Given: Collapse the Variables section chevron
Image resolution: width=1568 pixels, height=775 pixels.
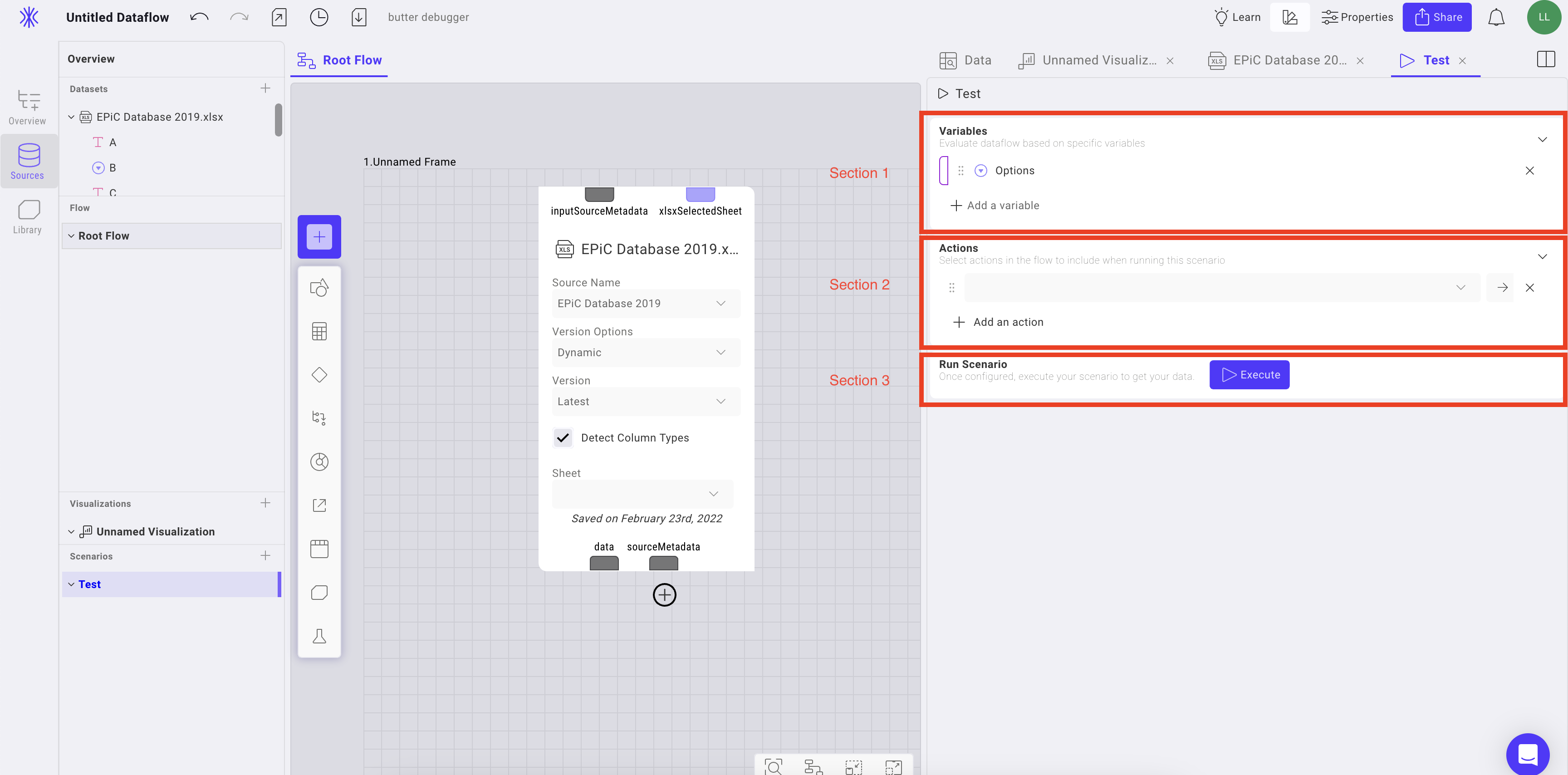Looking at the screenshot, I should pyautogui.click(x=1542, y=139).
